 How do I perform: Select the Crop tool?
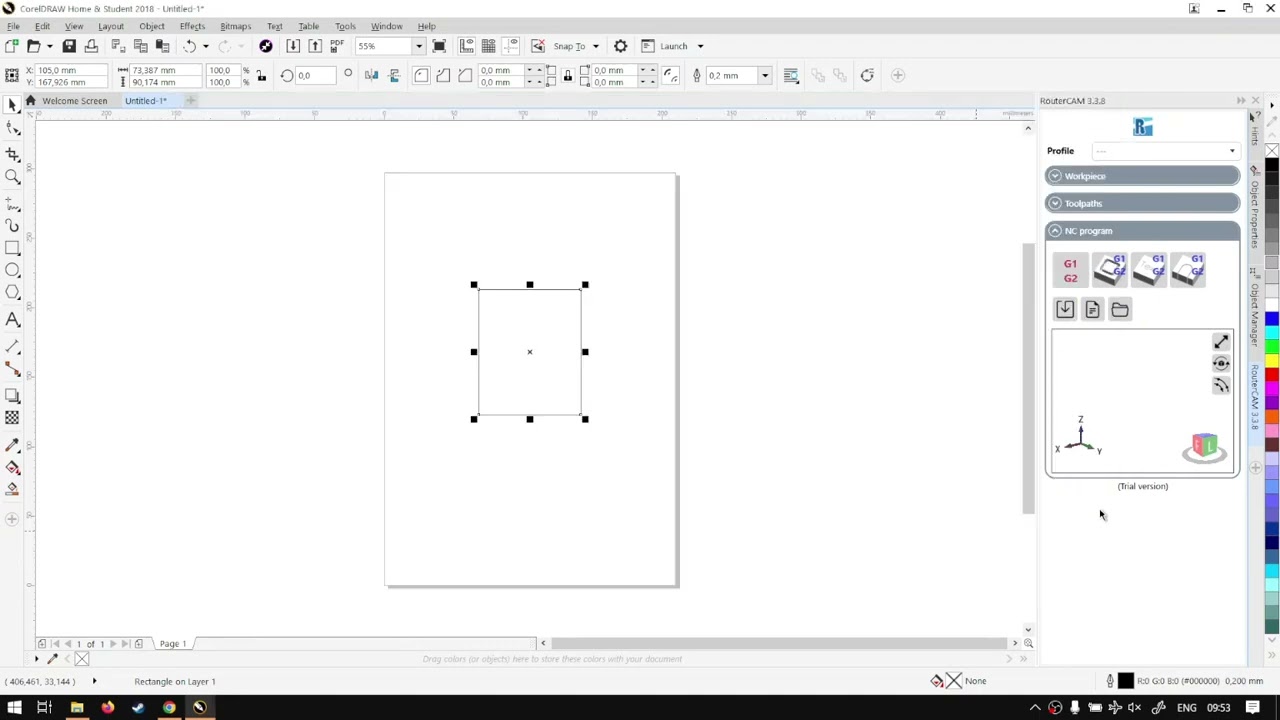[x=12, y=154]
